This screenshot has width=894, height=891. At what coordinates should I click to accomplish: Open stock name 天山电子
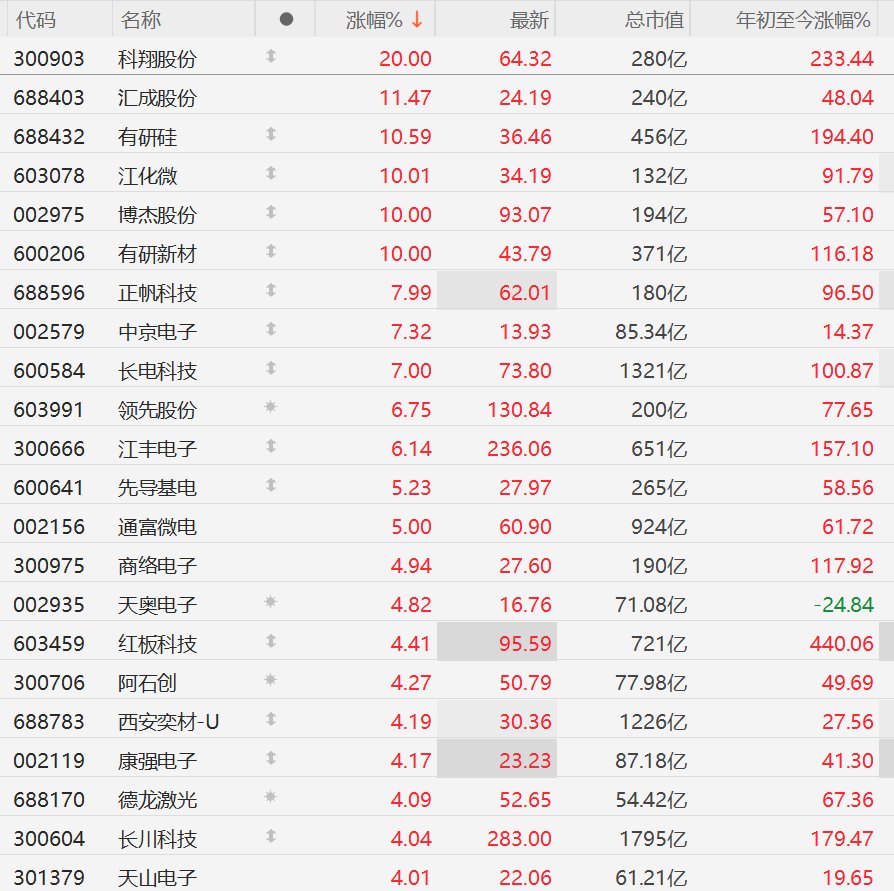click(x=157, y=878)
